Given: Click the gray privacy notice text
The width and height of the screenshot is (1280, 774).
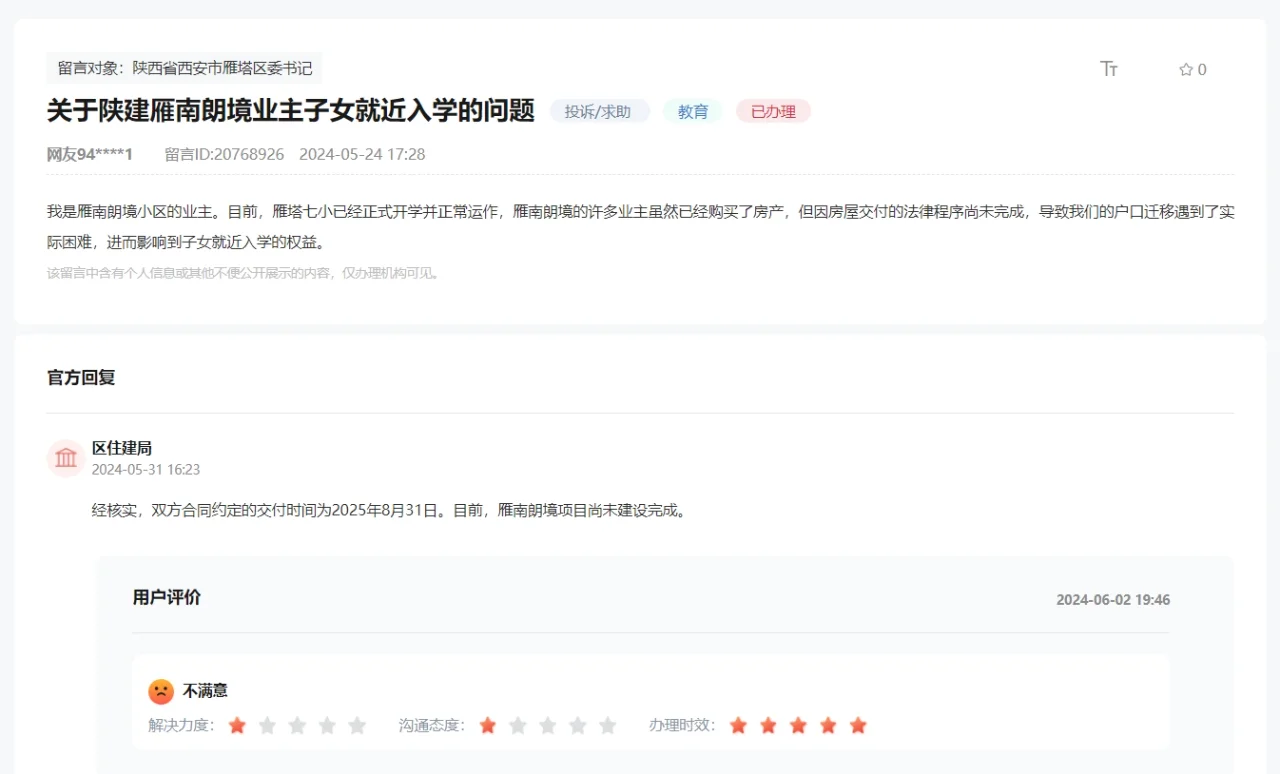Looking at the screenshot, I should (244, 272).
